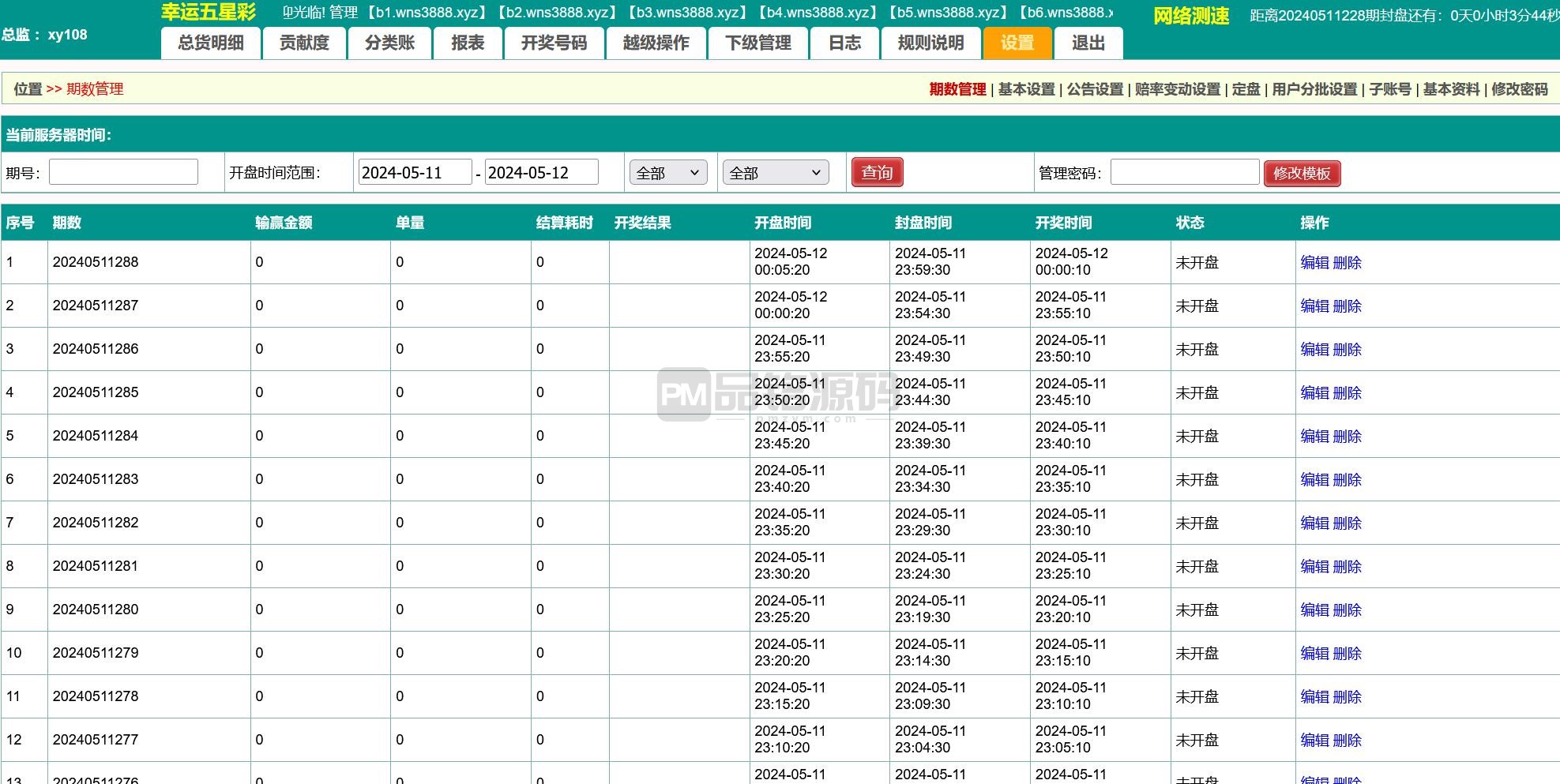Click the start date field 2024-05-11
1560x784 pixels.
[415, 173]
